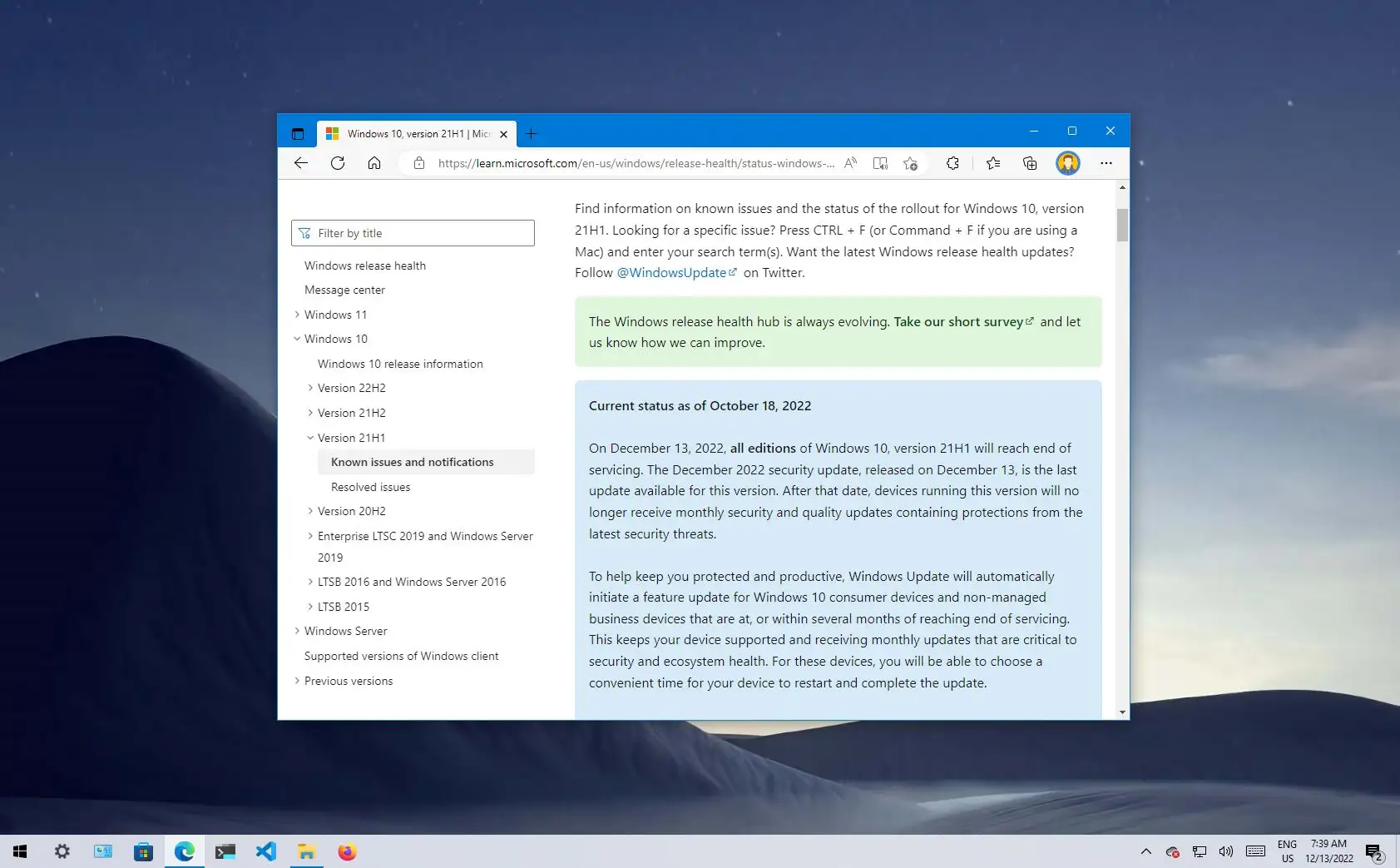Show hidden system tray icons

point(1146,851)
